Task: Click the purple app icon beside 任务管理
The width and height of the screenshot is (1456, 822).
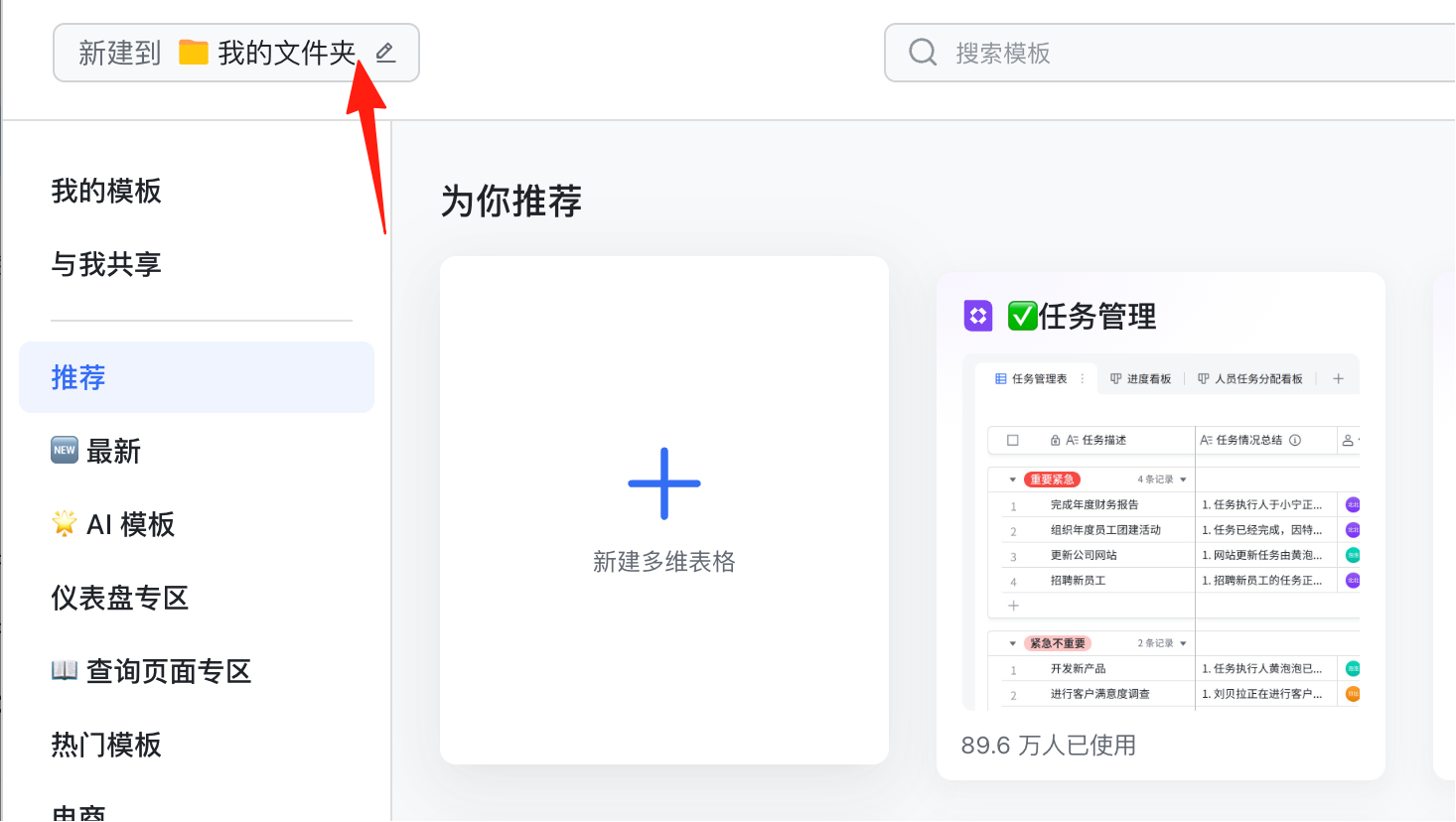Action: tap(978, 316)
